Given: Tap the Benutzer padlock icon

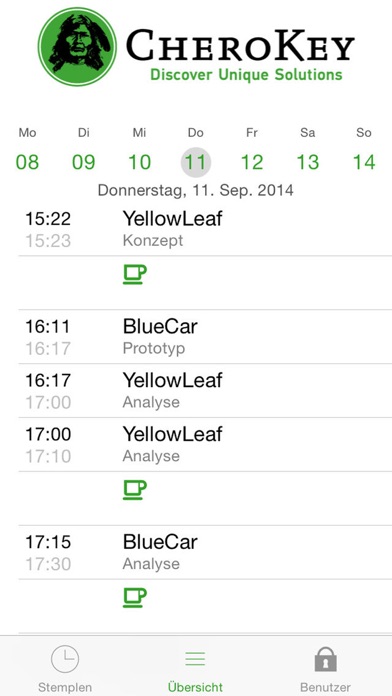Looking at the screenshot, I should (x=325, y=659).
